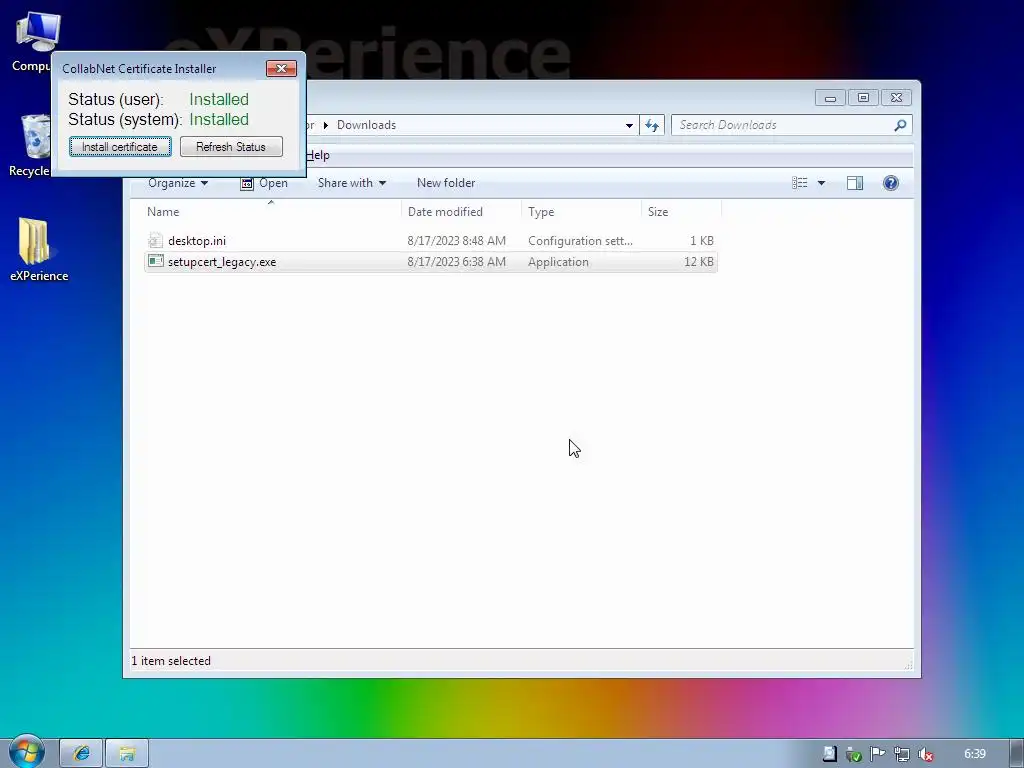Click the 1 KB size cell
Screen dimensions: 1024x768
coord(701,240)
